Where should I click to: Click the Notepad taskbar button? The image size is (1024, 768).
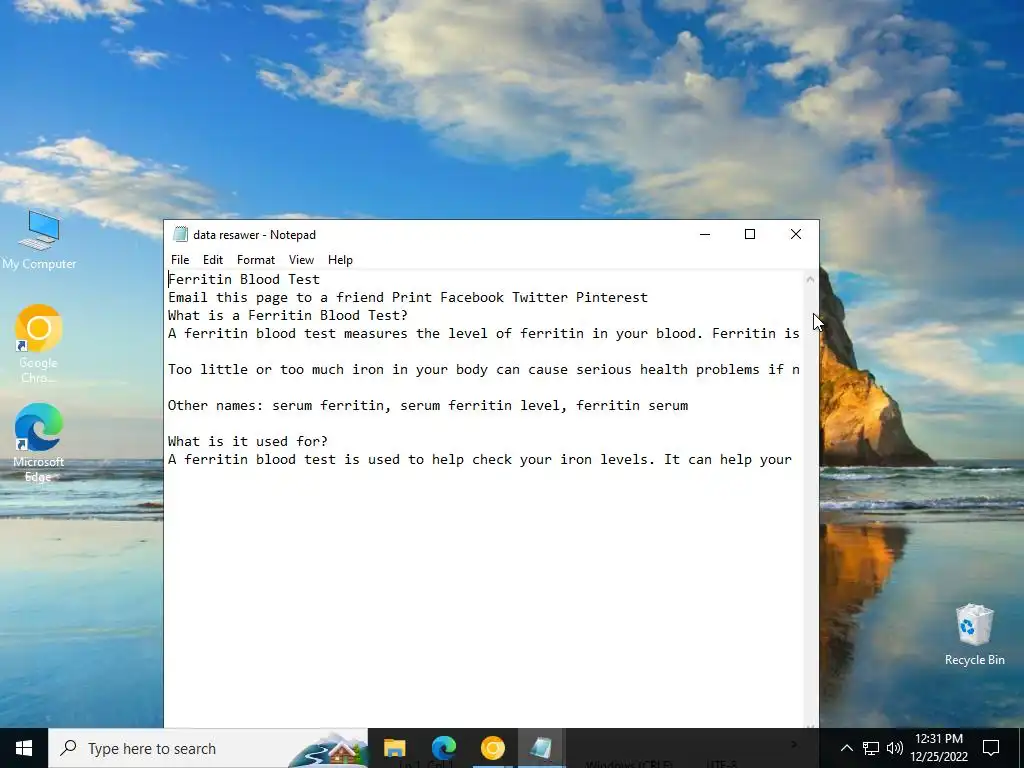[541, 748]
